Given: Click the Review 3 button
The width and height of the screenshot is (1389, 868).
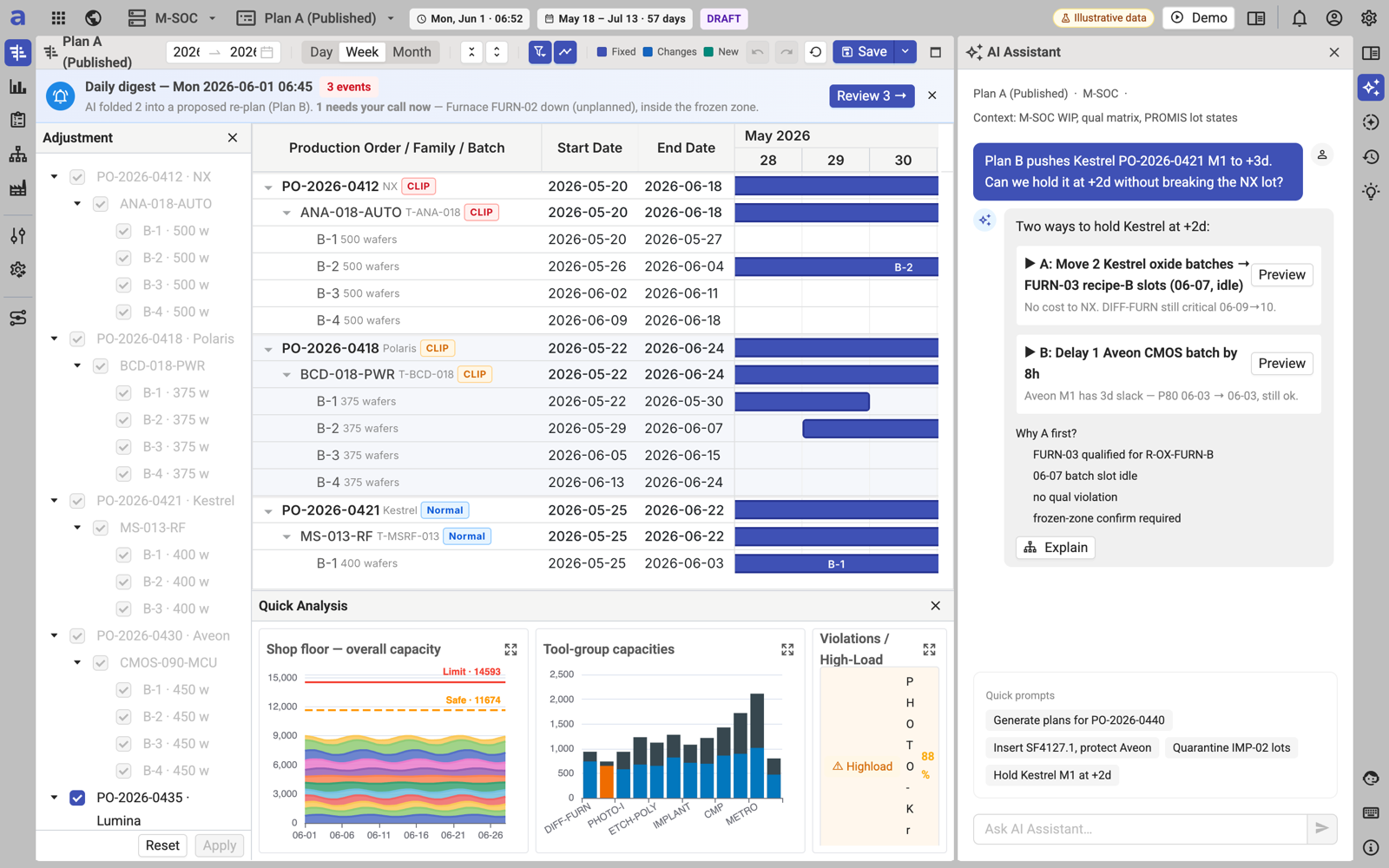Looking at the screenshot, I should [872, 95].
